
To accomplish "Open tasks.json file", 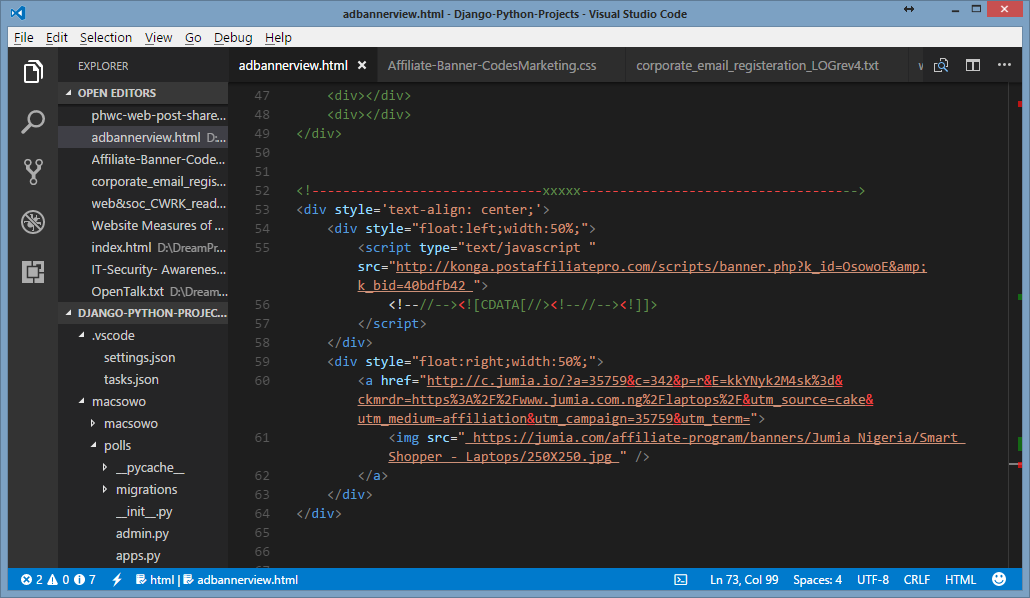I will (x=143, y=379).
